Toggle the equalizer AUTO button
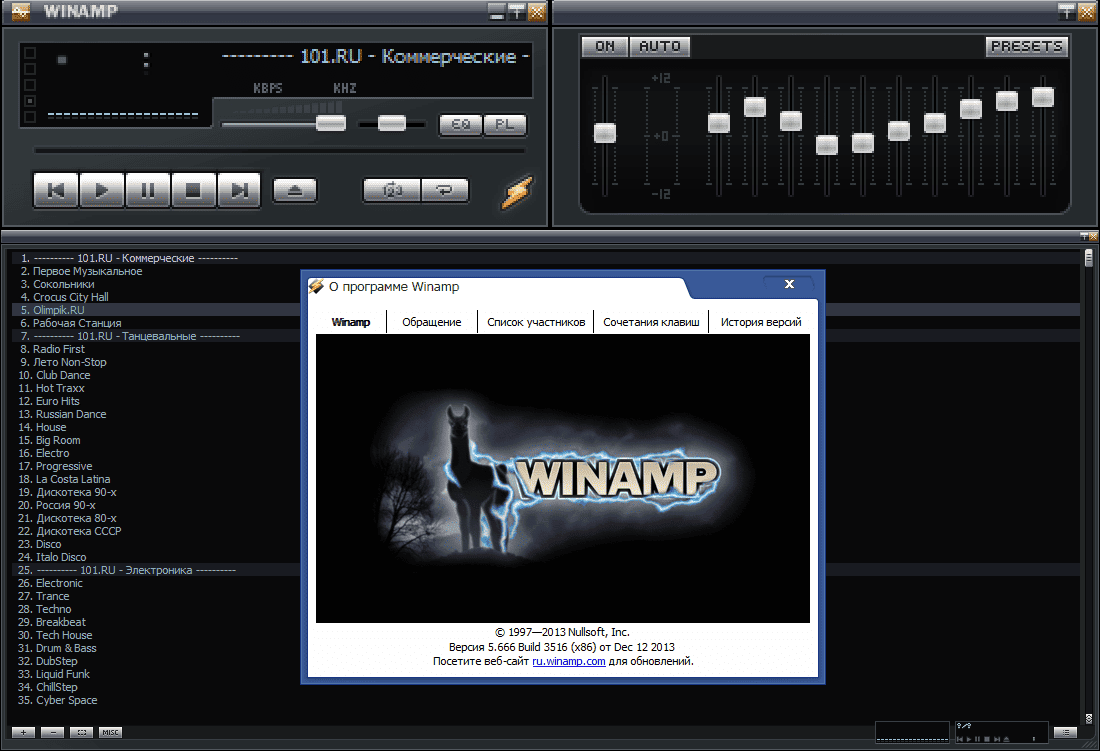The height and width of the screenshot is (751, 1100). point(659,46)
